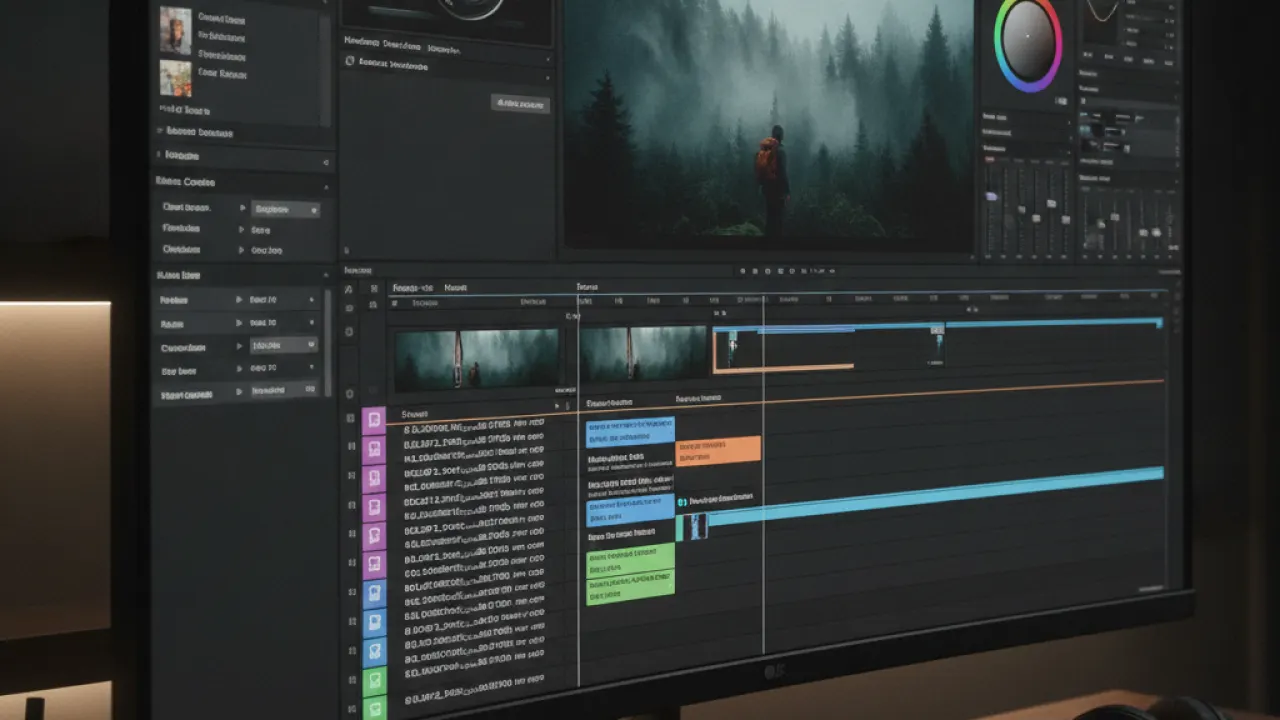This screenshot has width=1280, height=720.
Task: Select the lowest blue track icon
Action: click(373, 653)
